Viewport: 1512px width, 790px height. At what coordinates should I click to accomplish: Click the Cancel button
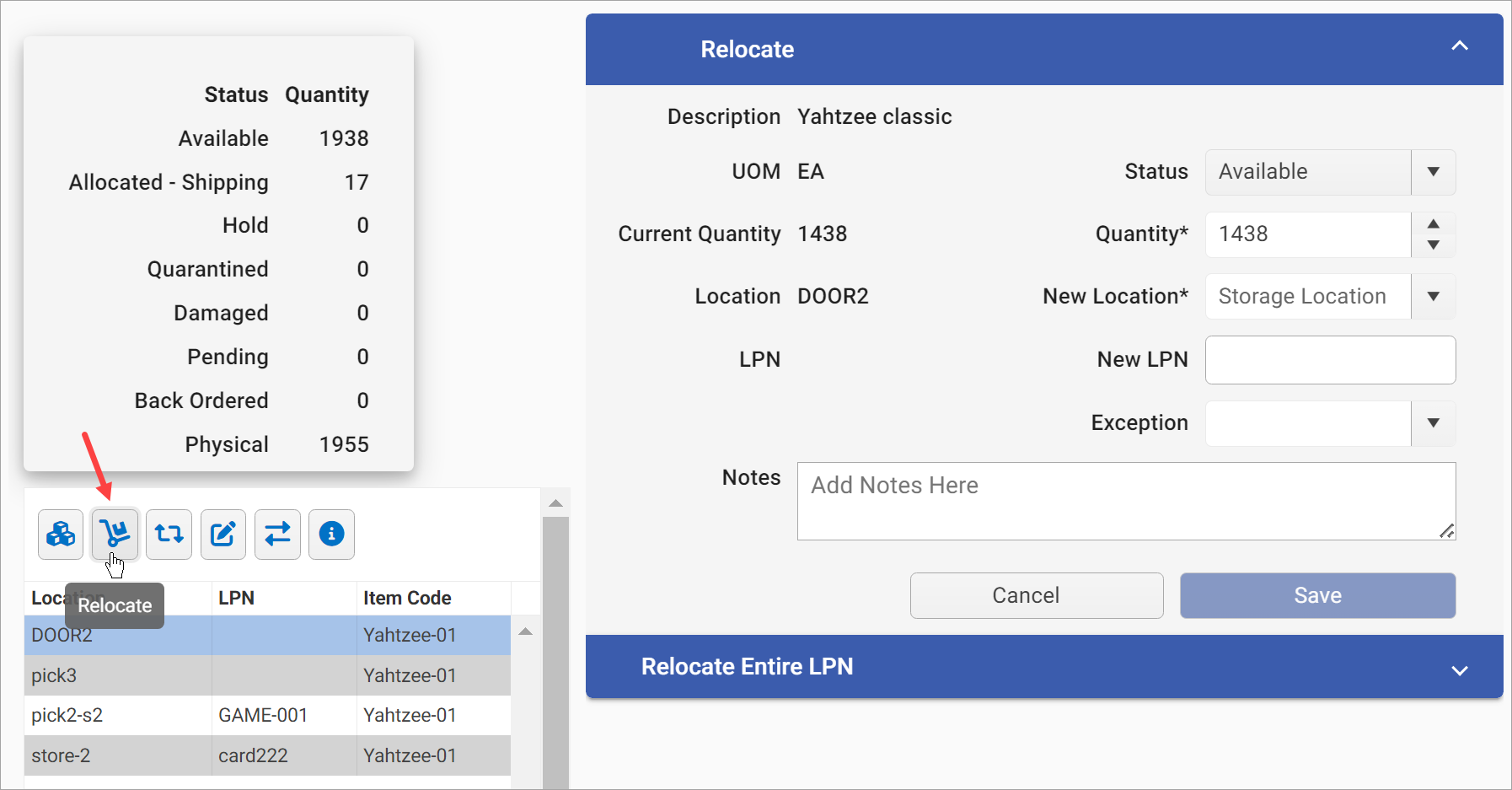pyautogui.click(x=1036, y=595)
